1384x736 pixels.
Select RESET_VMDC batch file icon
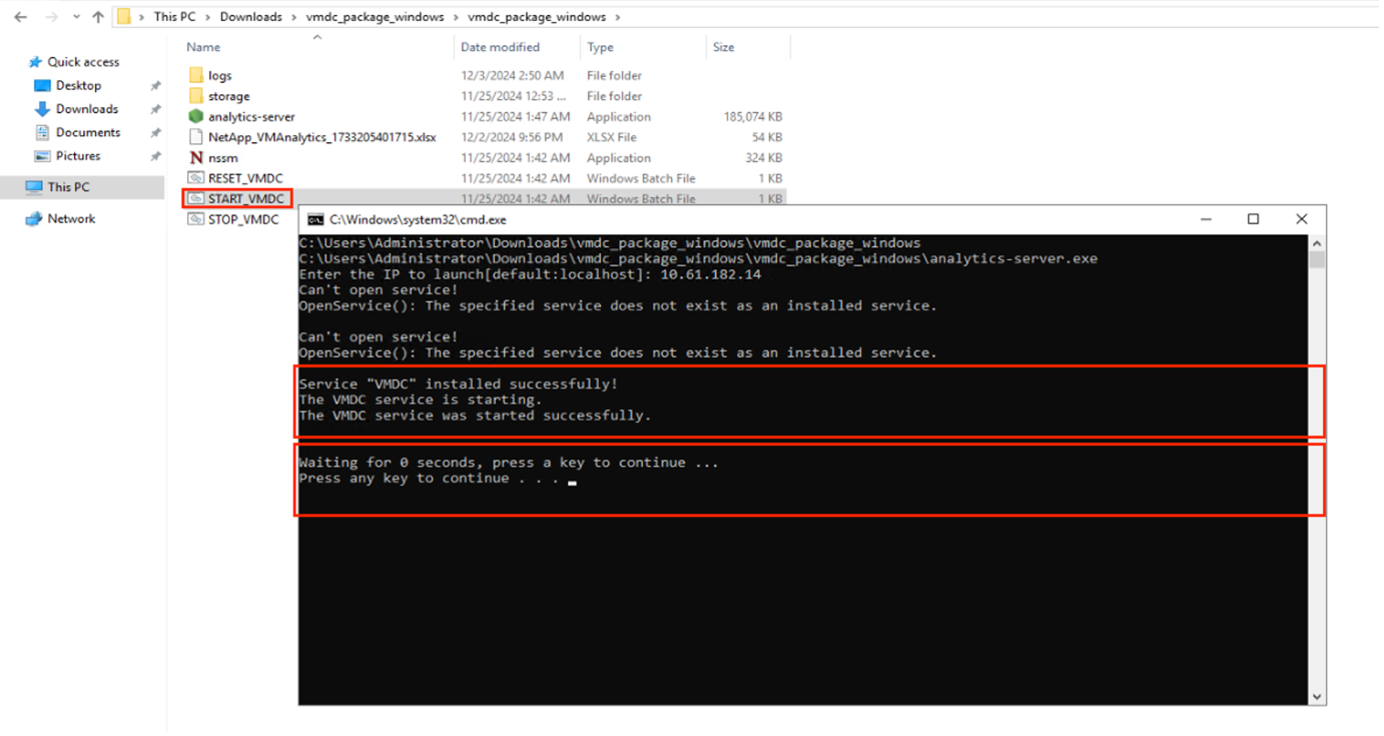pyautogui.click(x=196, y=178)
